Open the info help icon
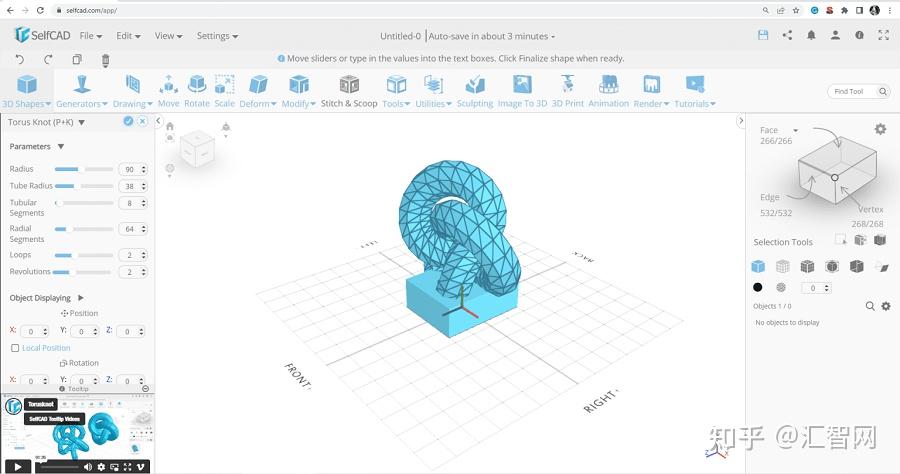This screenshot has width=900, height=474. coord(859,35)
